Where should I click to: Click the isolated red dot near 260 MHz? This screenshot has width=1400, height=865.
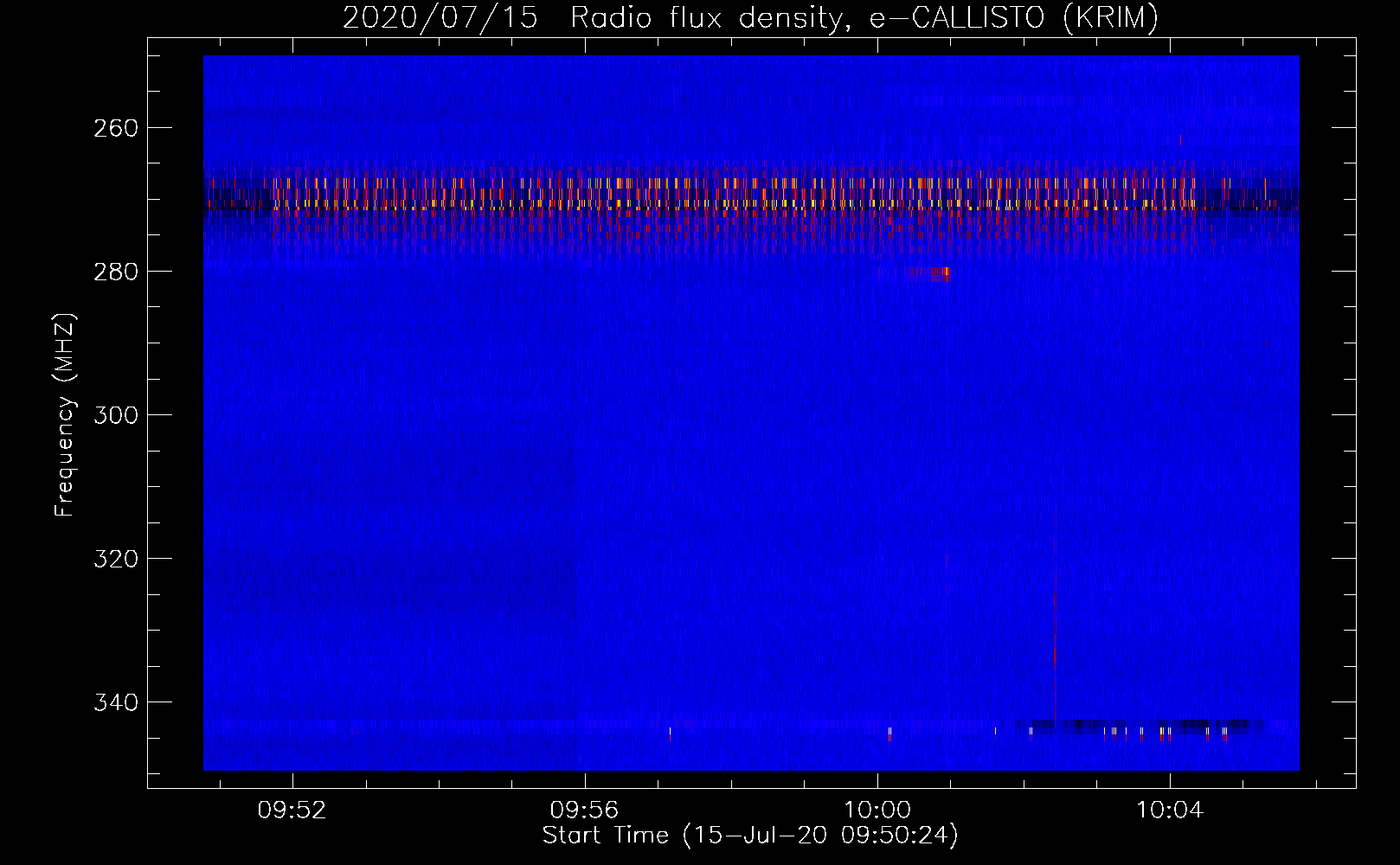coord(1180,139)
